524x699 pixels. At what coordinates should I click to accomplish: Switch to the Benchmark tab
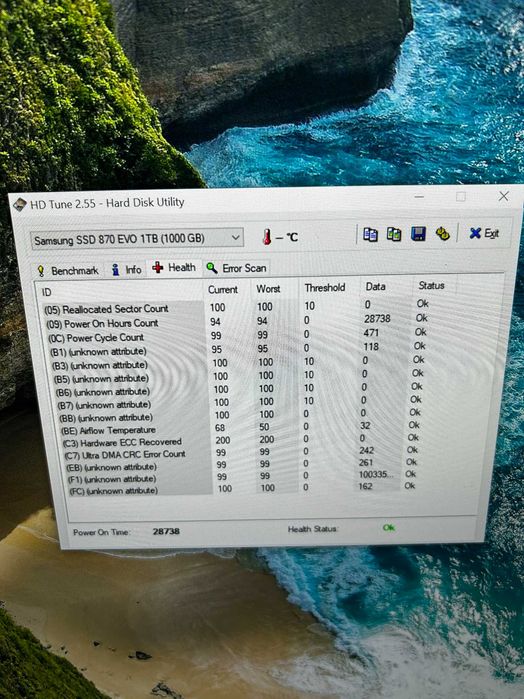coord(68,271)
